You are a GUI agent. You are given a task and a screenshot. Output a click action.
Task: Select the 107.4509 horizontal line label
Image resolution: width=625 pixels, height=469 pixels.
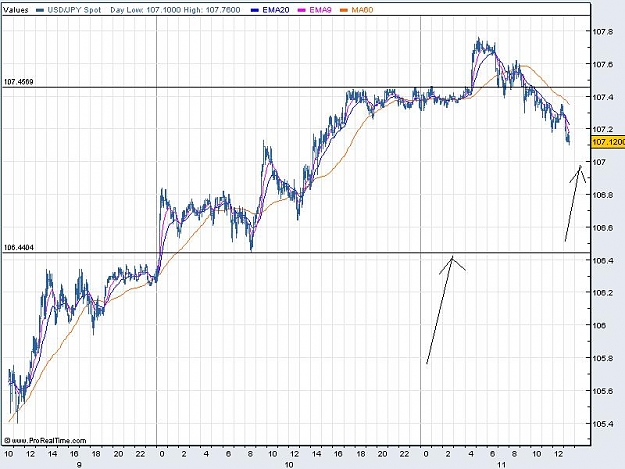pos(19,82)
